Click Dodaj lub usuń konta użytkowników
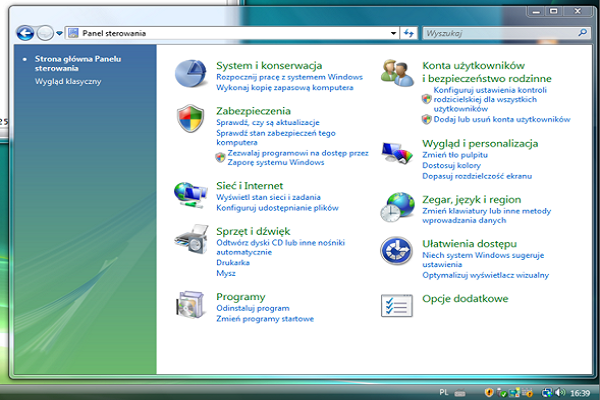This screenshot has width=600, height=400. [x=502, y=119]
